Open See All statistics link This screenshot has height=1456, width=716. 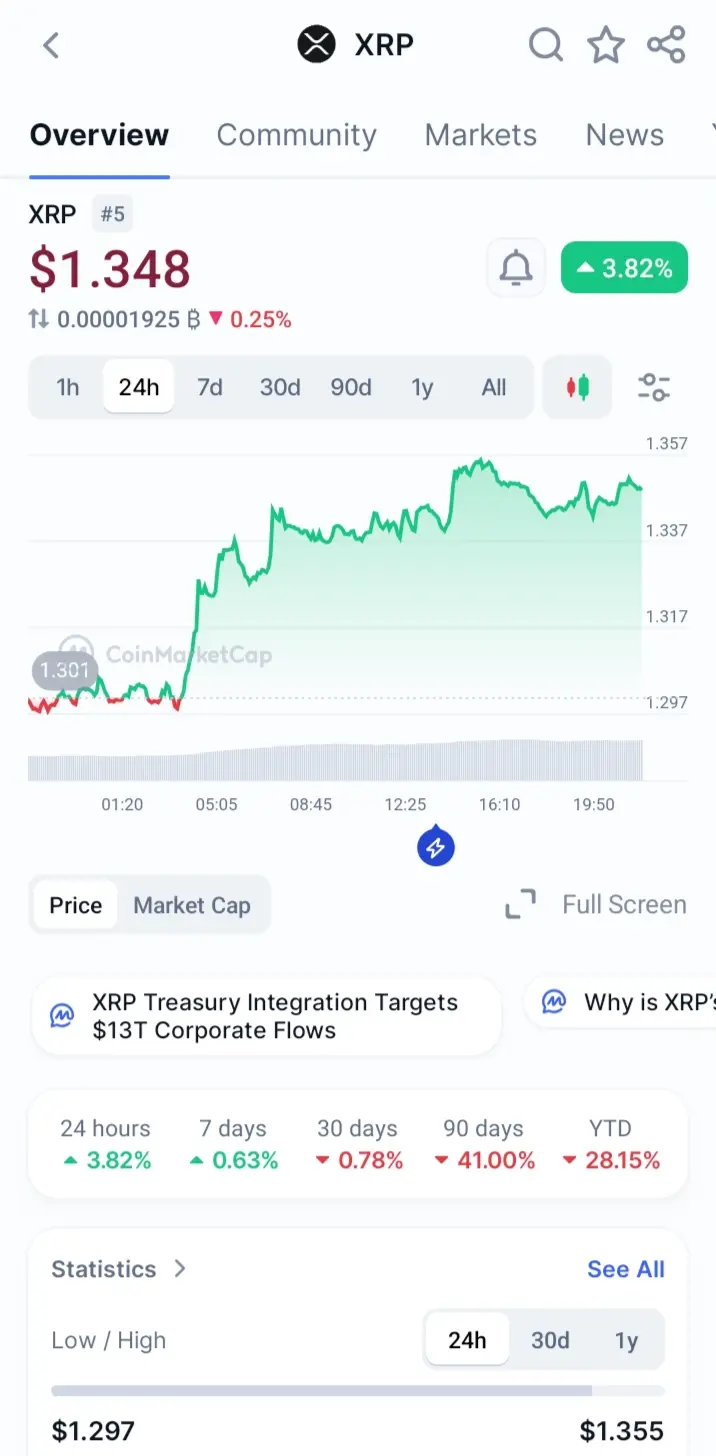click(625, 1269)
